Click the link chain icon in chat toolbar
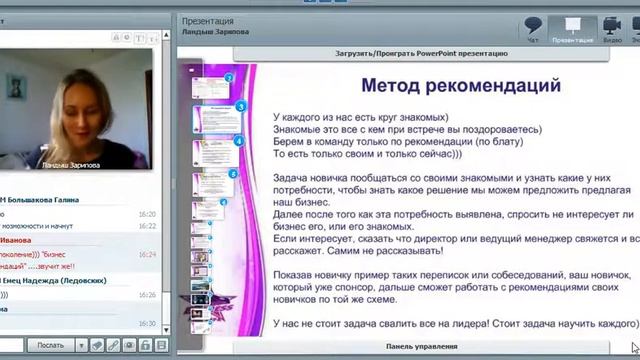Image resolution: width=640 pixels, height=360 pixels. [113, 345]
